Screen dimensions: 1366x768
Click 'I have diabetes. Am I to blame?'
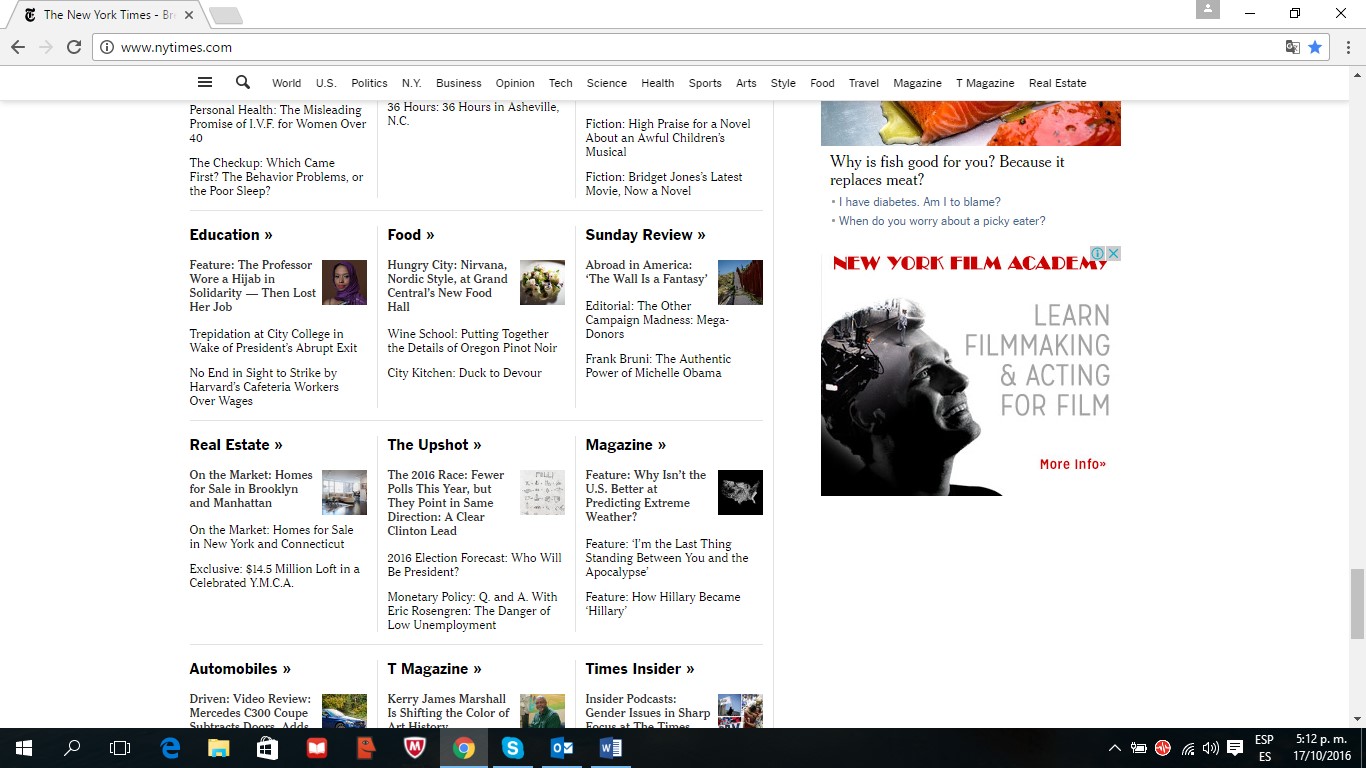click(919, 202)
